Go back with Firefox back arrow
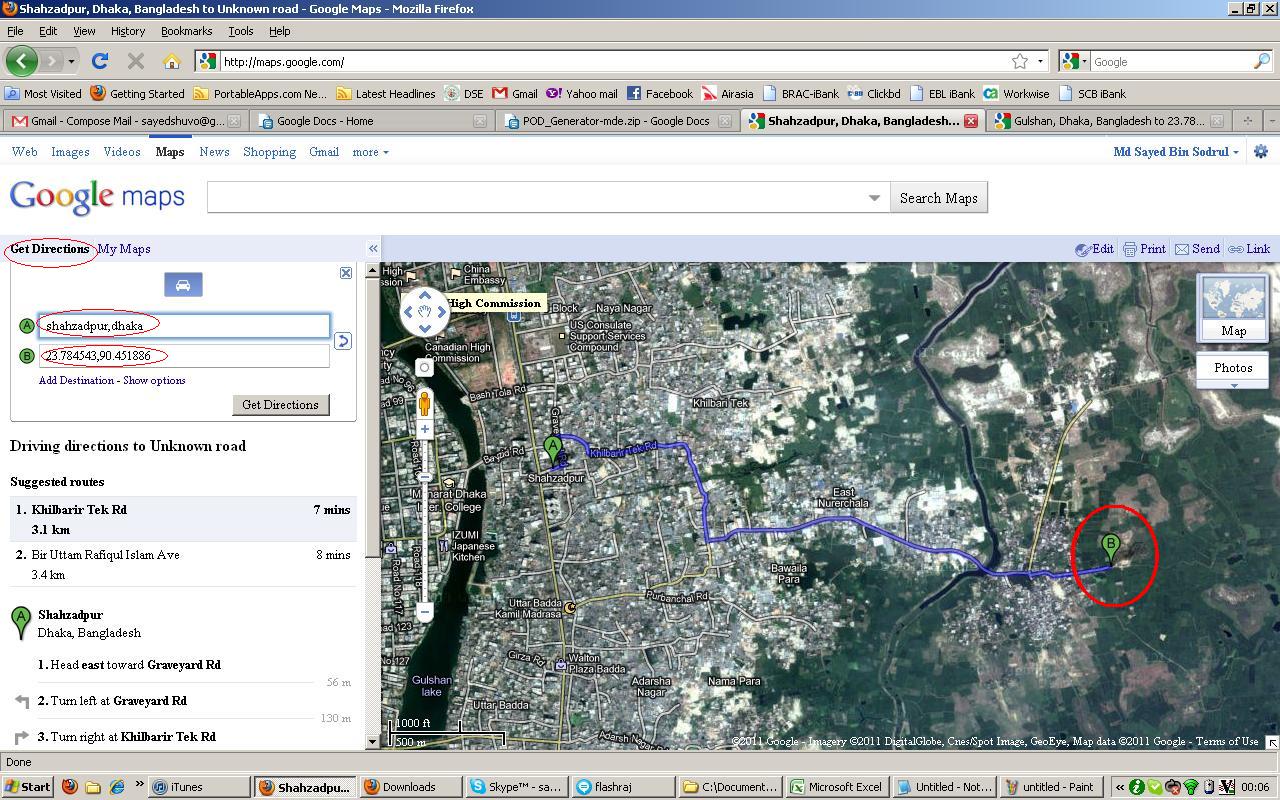Screen dimensions: 1280x800 pyautogui.click(x=21, y=61)
